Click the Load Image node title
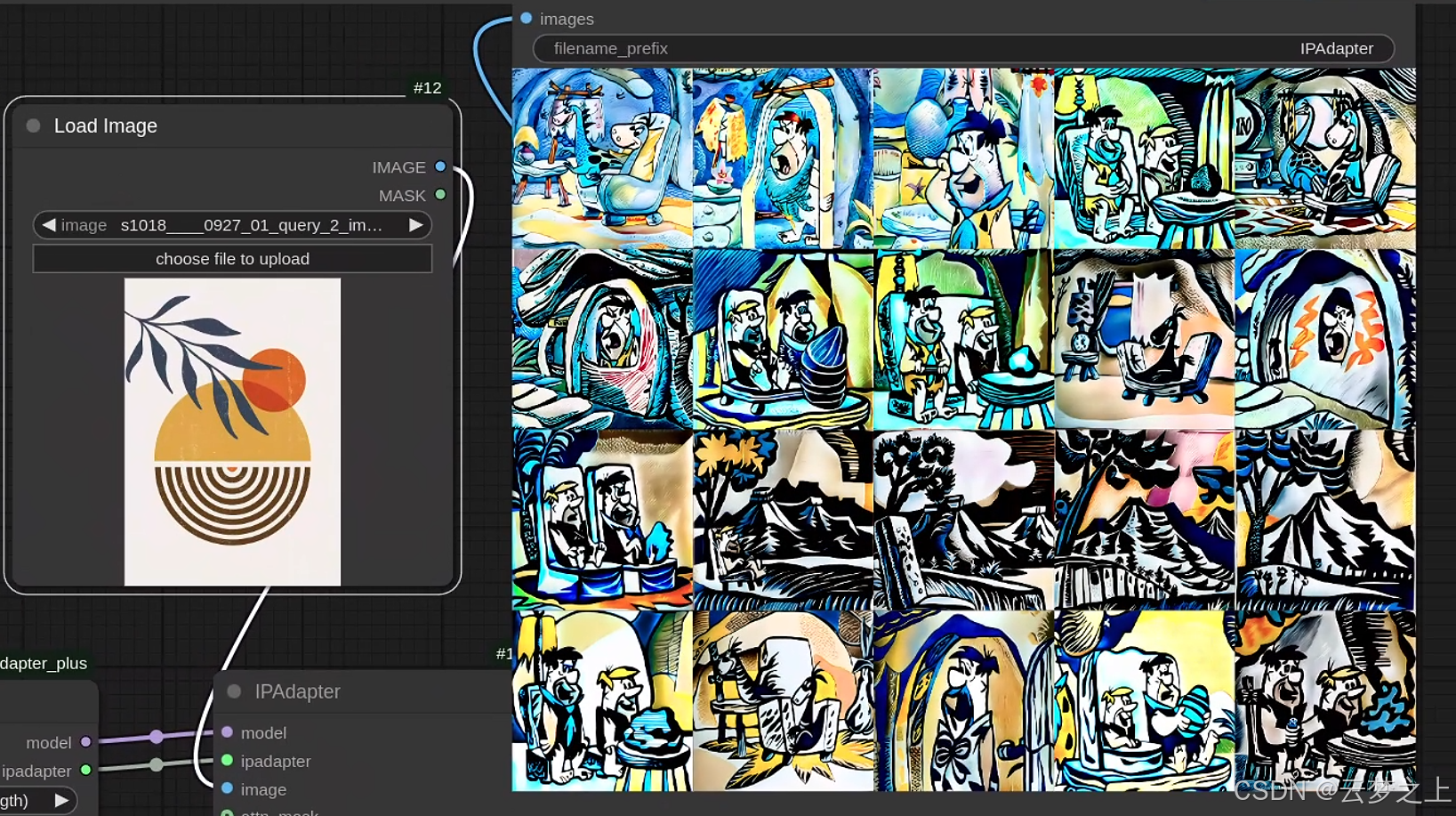Screen dimensions: 1456x816 [x=106, y=125]
